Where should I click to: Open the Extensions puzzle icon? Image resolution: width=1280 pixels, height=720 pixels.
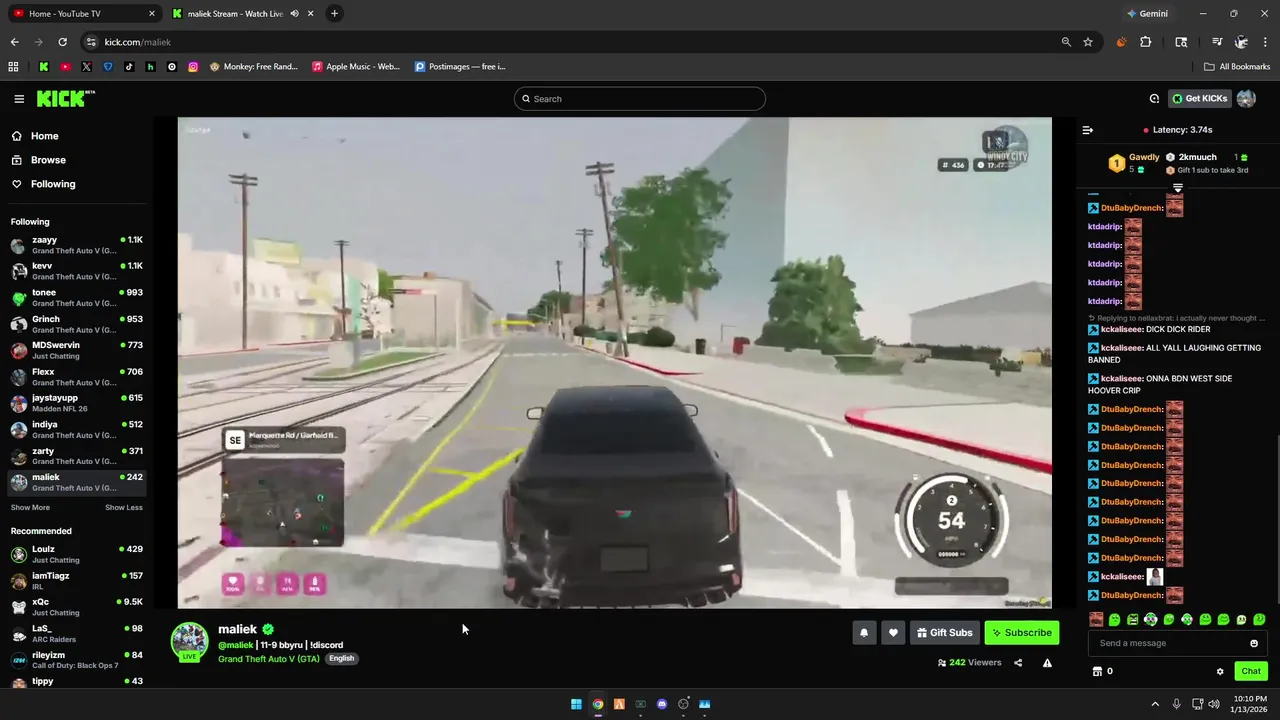click(1146, 42)
